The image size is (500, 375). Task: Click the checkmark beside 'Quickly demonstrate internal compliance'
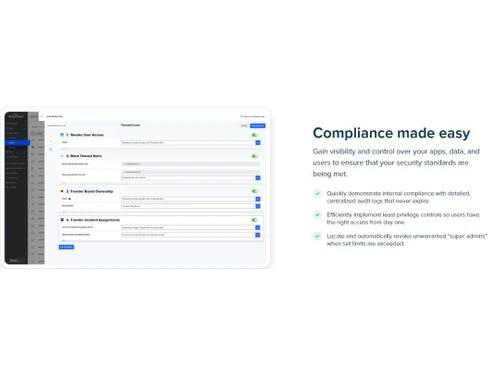[317, 193]
